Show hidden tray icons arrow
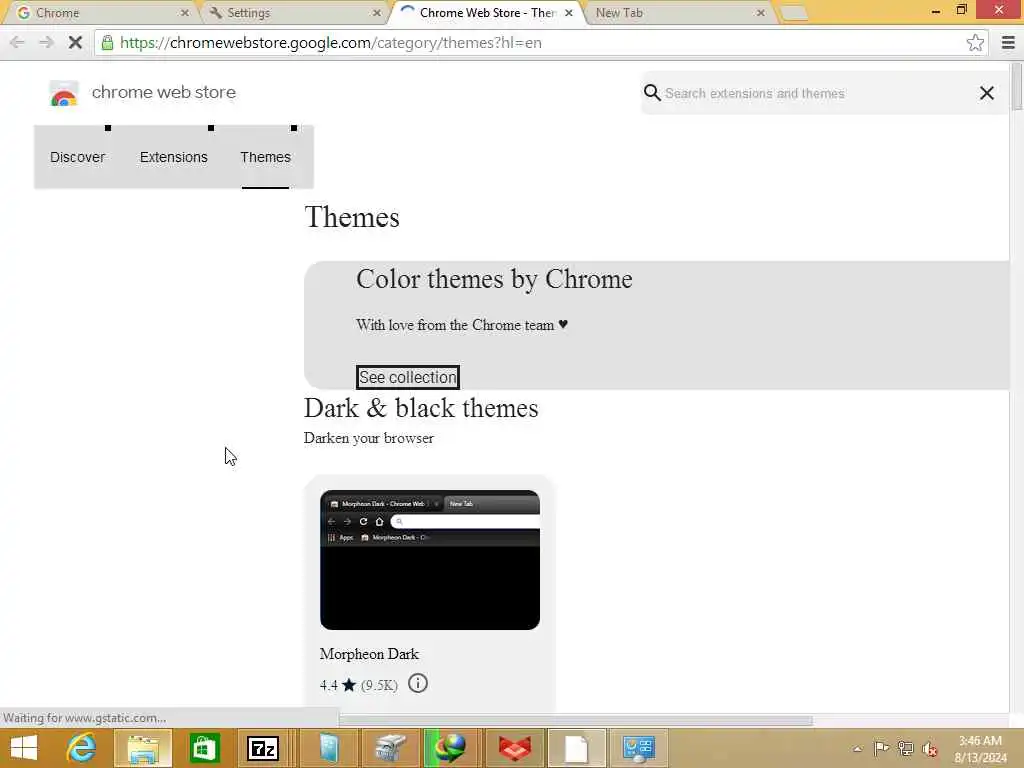 (857, 749)
